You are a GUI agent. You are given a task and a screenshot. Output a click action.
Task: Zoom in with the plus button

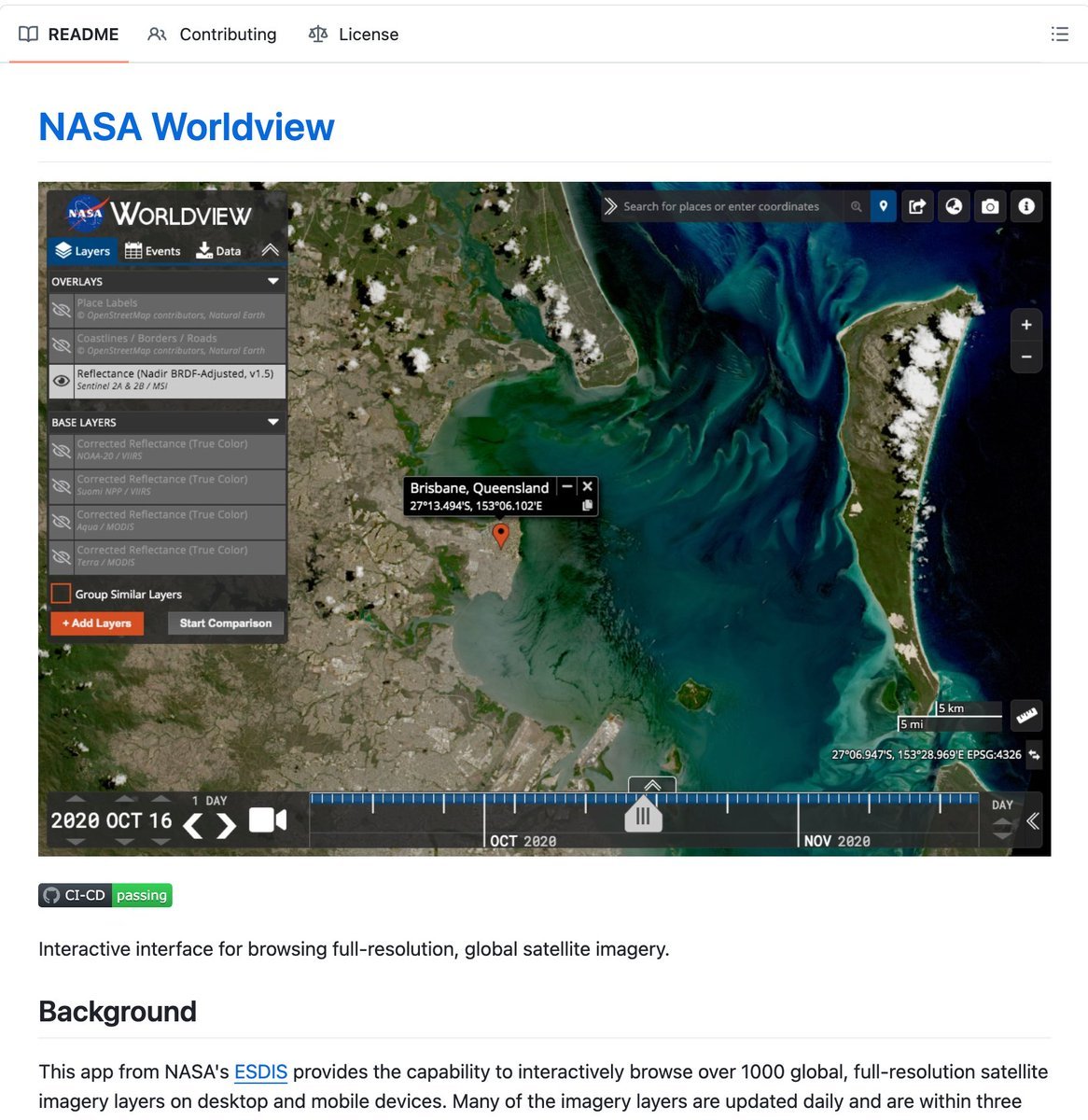click(x=1026, y=325)
